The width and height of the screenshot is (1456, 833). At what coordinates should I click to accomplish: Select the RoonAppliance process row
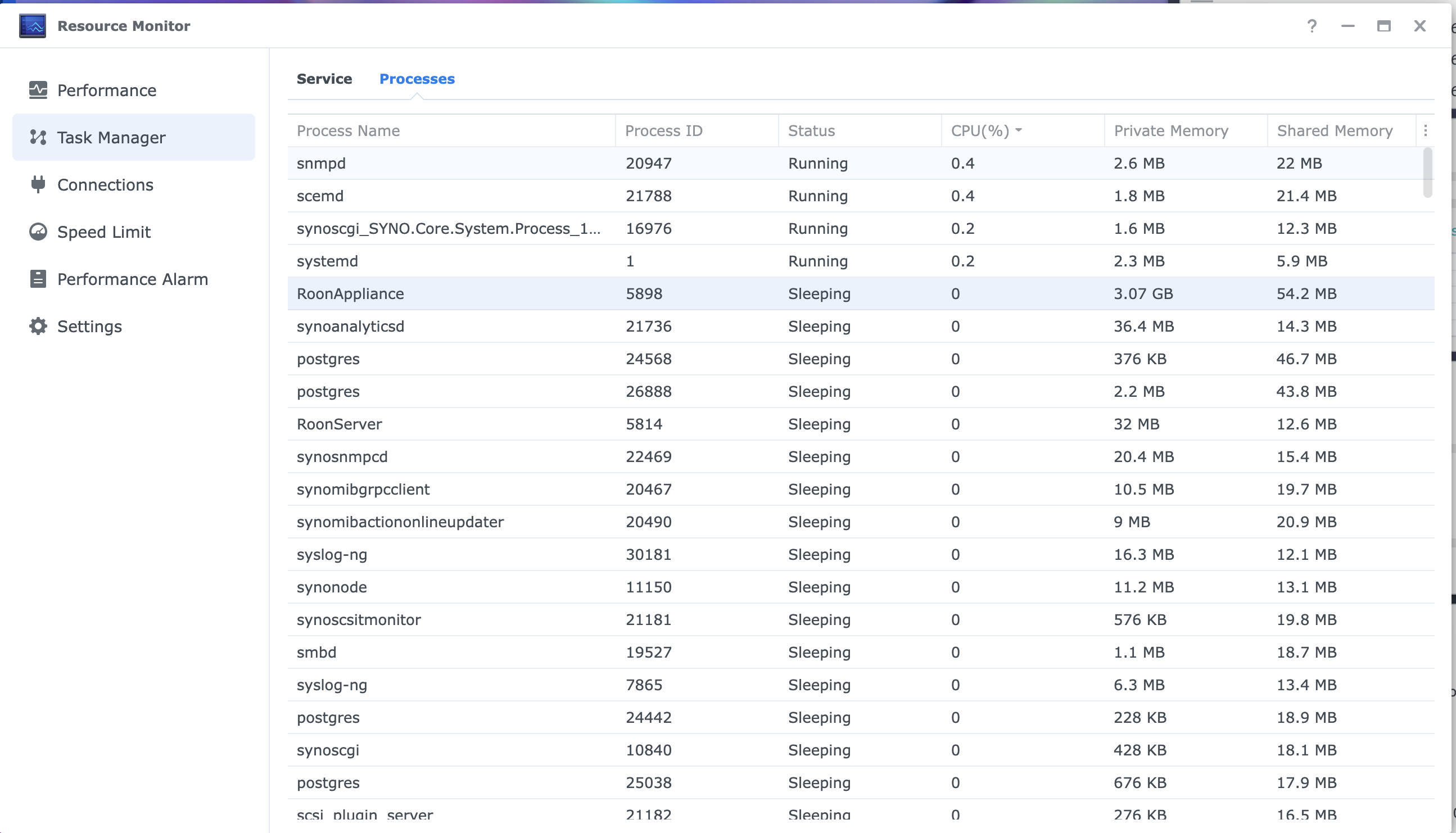[x=350, y=293]
